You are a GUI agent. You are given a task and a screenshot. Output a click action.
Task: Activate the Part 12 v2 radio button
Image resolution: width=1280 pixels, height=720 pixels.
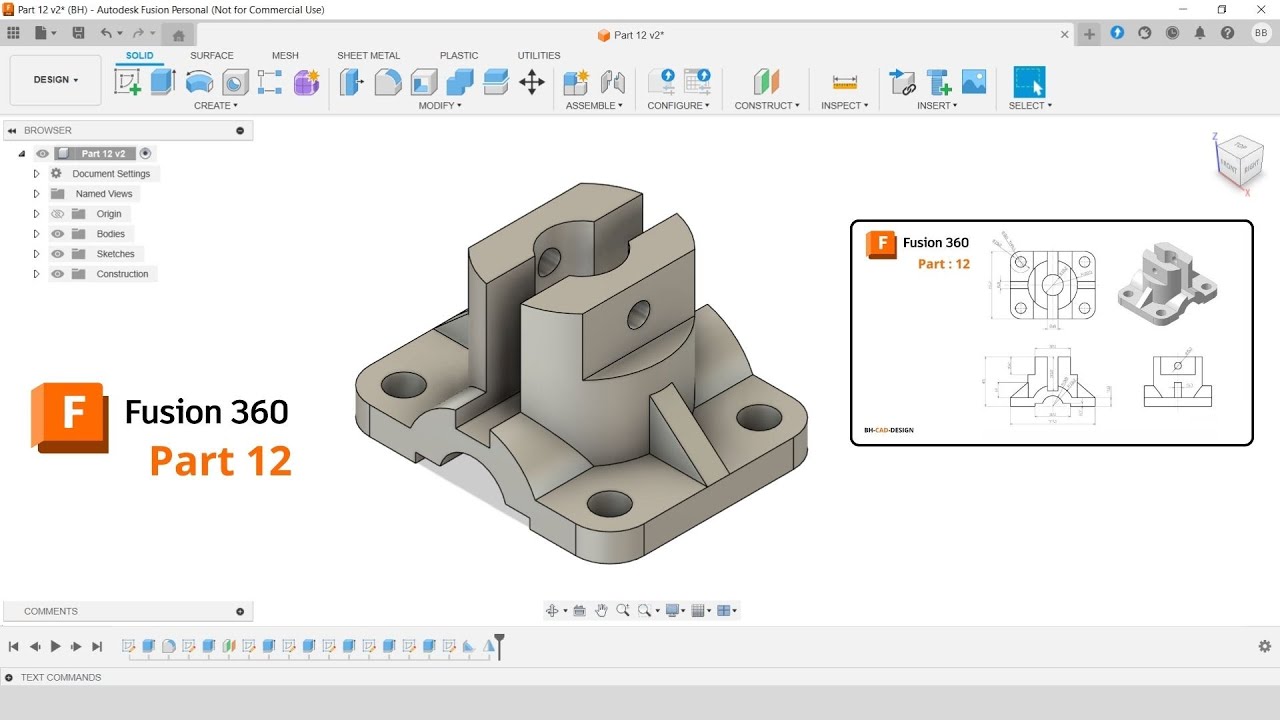click(x=146, y=154)
